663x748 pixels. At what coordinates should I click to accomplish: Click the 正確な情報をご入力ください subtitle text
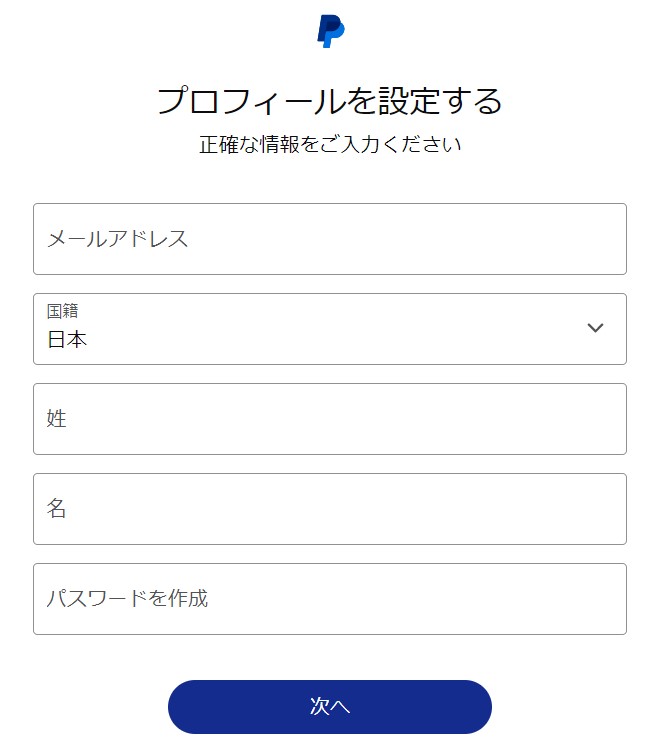pos(330,144)
